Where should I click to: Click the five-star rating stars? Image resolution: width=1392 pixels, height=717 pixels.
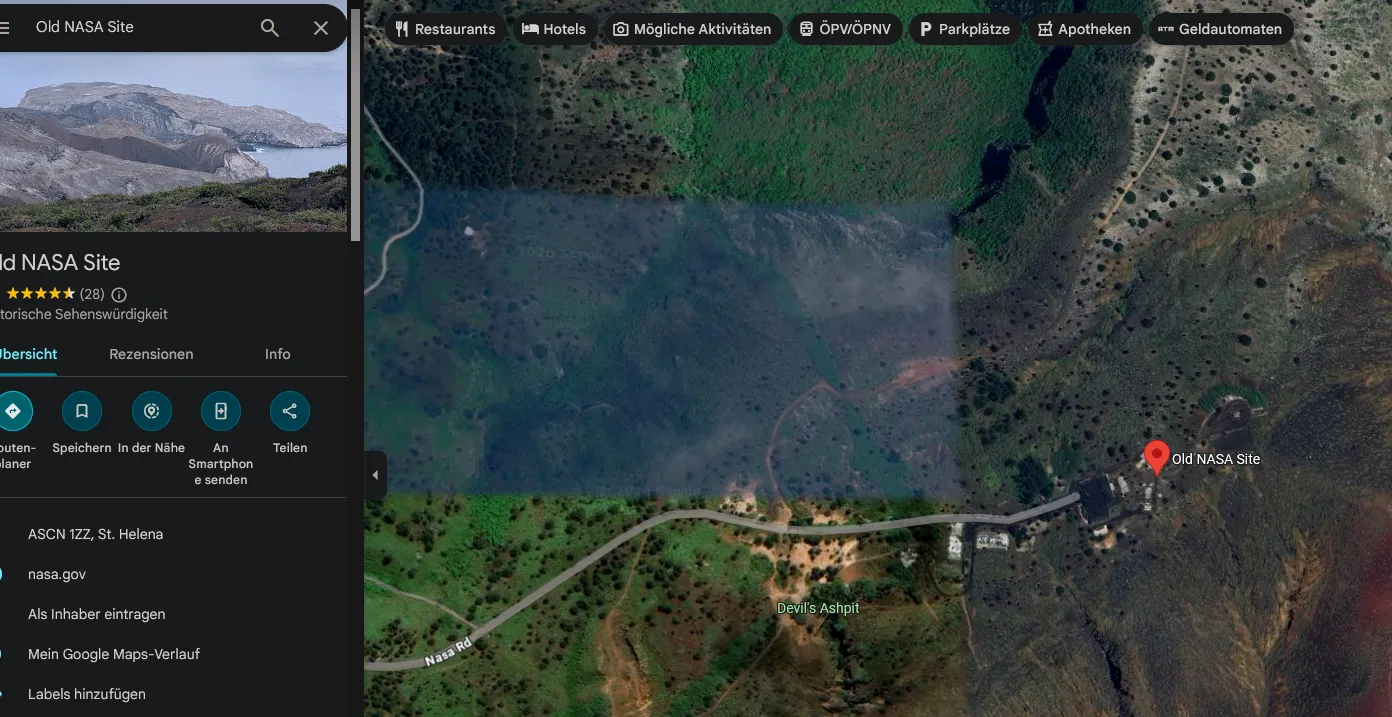(40, 294)
